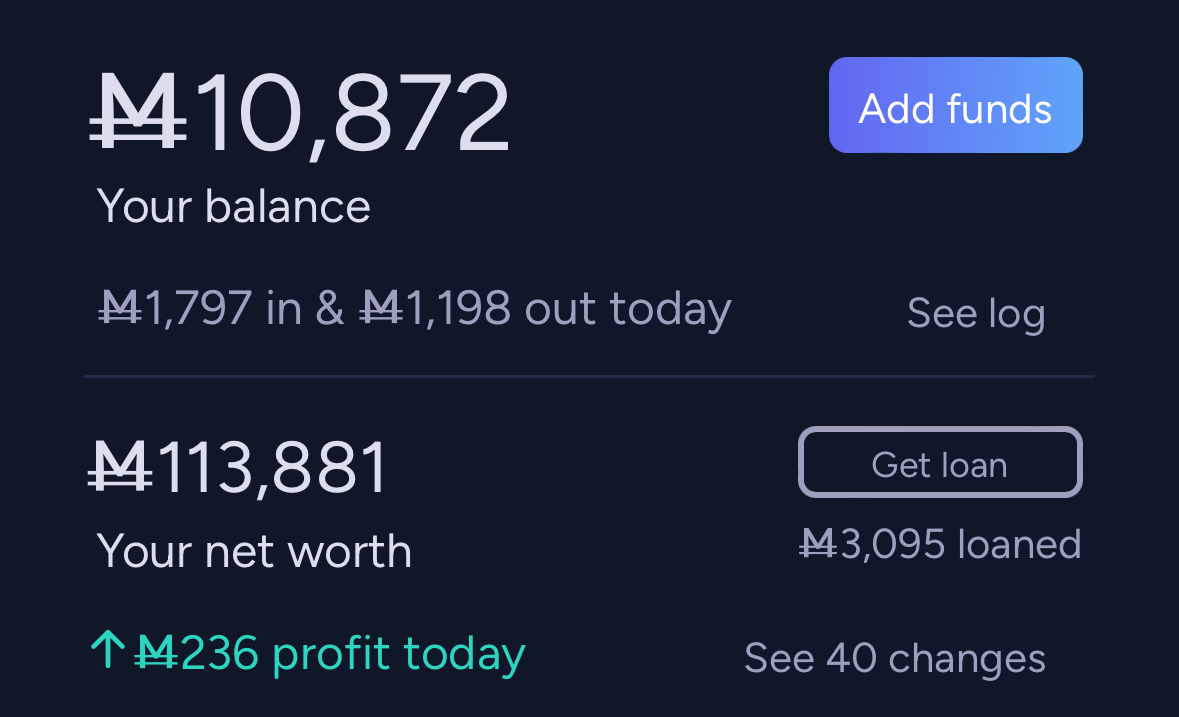This screenshot has height=717, width=1179.
Task: Click the green profit up-arrow icon
Action: coord(108,649)
